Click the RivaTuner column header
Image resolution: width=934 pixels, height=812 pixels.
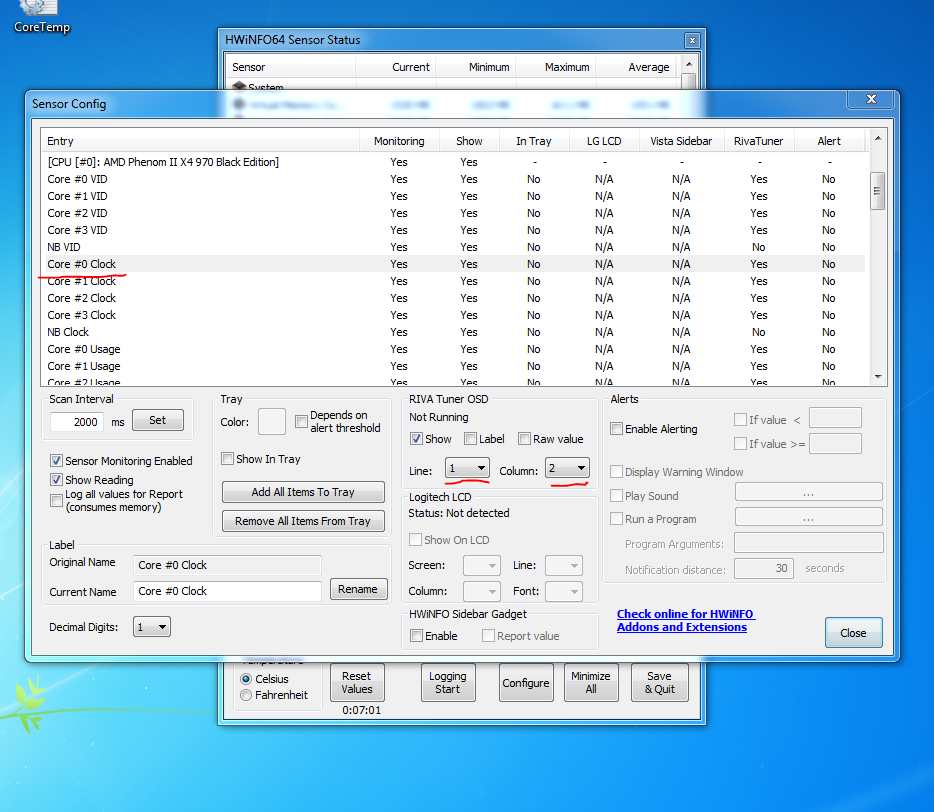tap(758, 141)
